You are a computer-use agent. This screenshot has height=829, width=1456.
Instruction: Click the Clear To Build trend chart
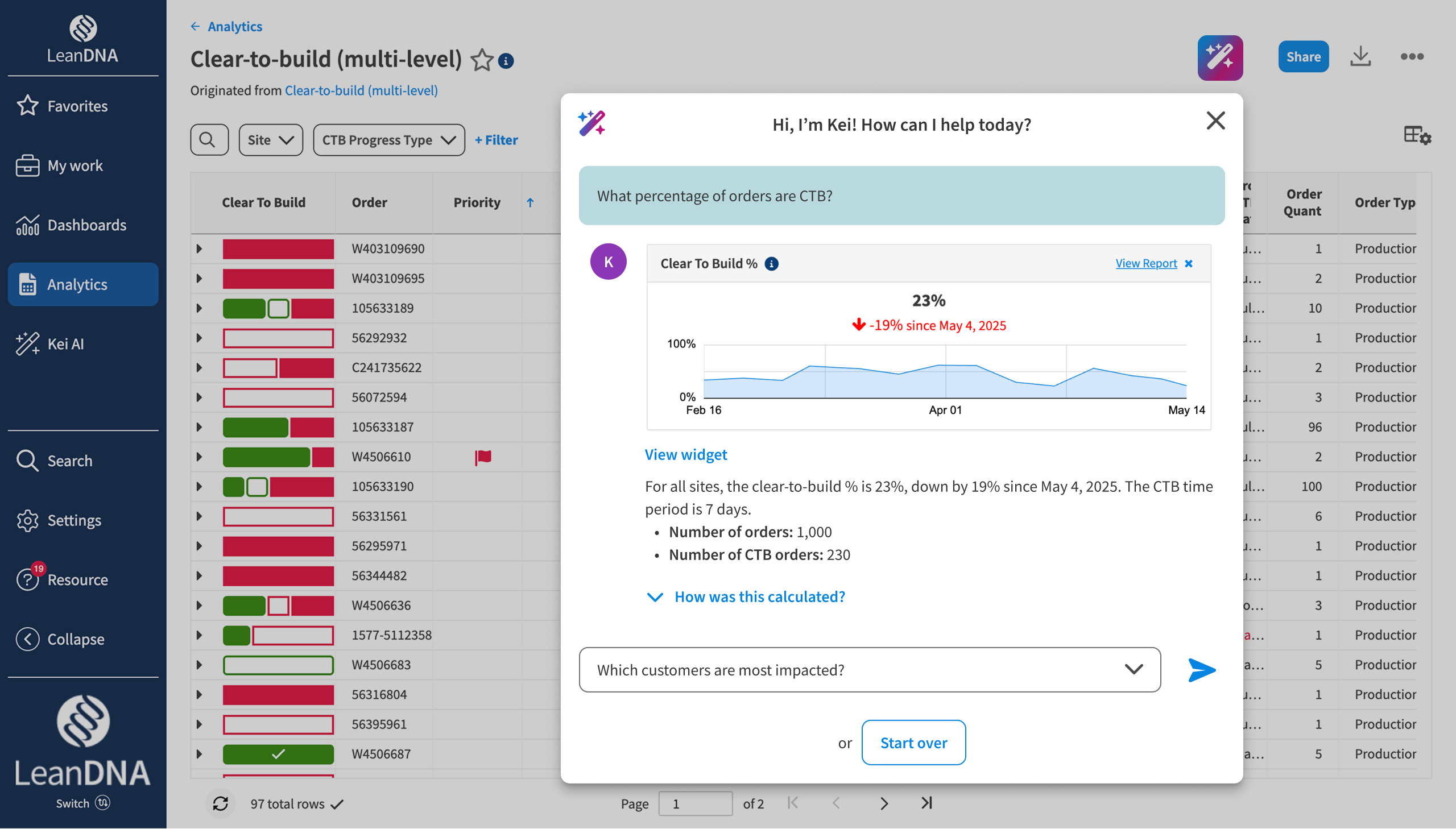pos(945,371)
